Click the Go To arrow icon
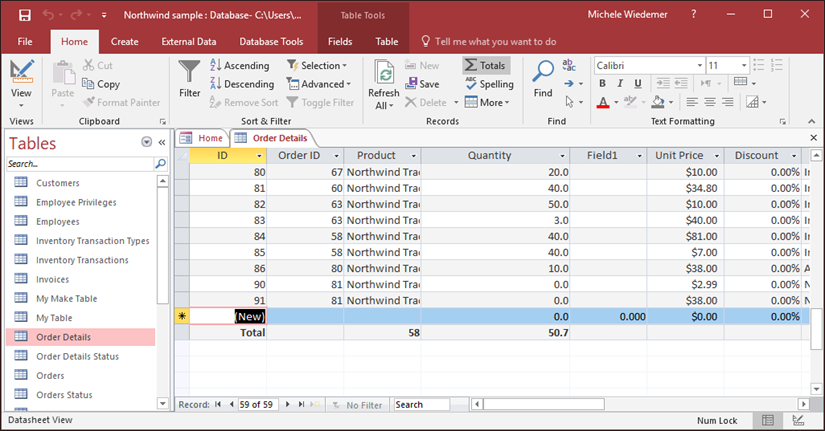Image resolution: width=825 pixels, height=431 pixels. tap(569, 84)
